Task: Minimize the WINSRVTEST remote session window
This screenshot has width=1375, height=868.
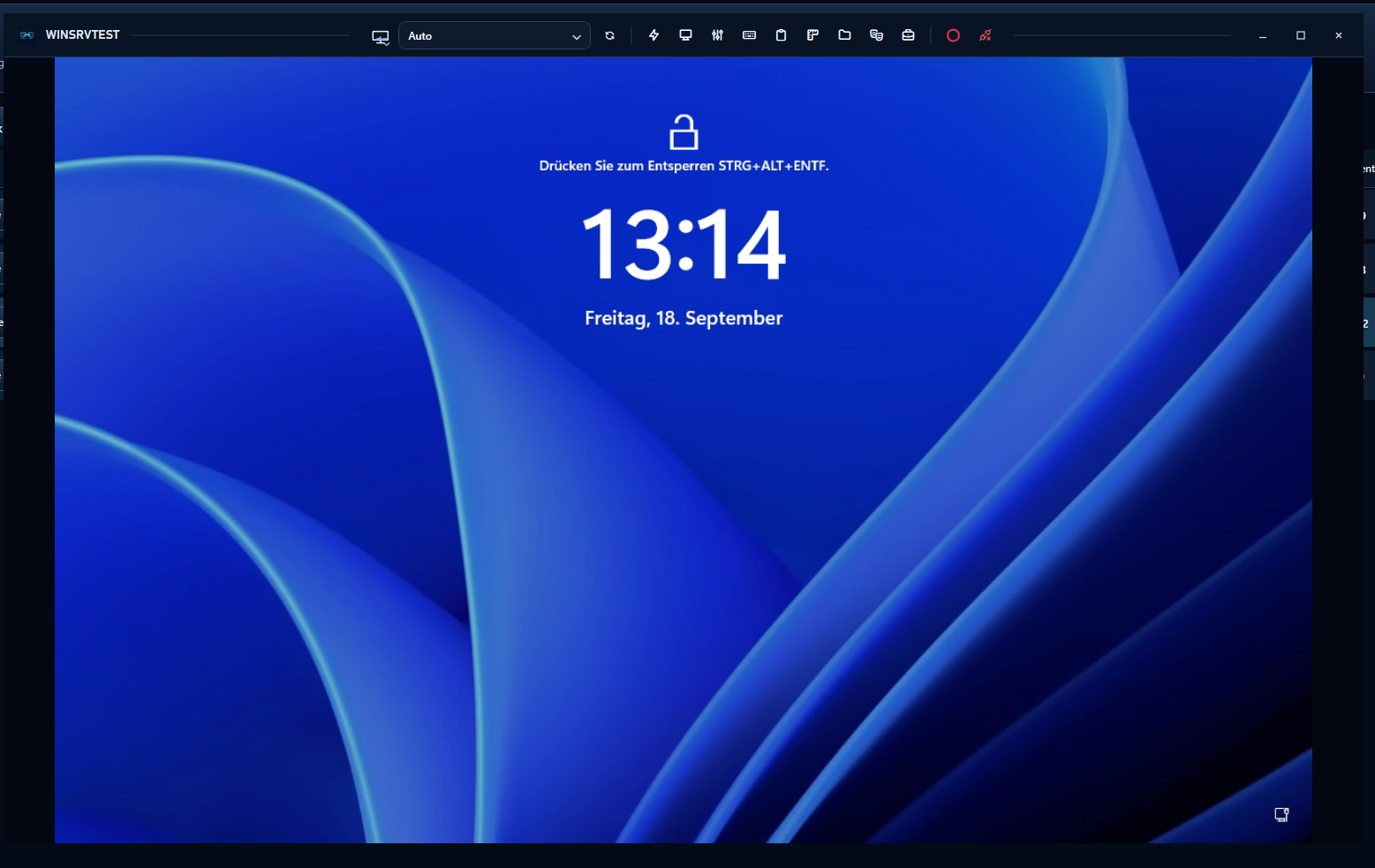Action: (x=1263, y=35)
